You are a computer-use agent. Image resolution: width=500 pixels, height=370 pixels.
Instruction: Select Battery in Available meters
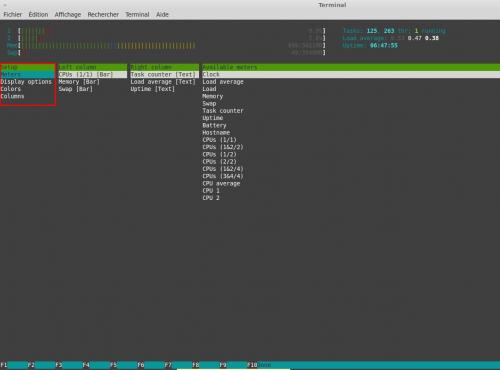coord(214,125)
